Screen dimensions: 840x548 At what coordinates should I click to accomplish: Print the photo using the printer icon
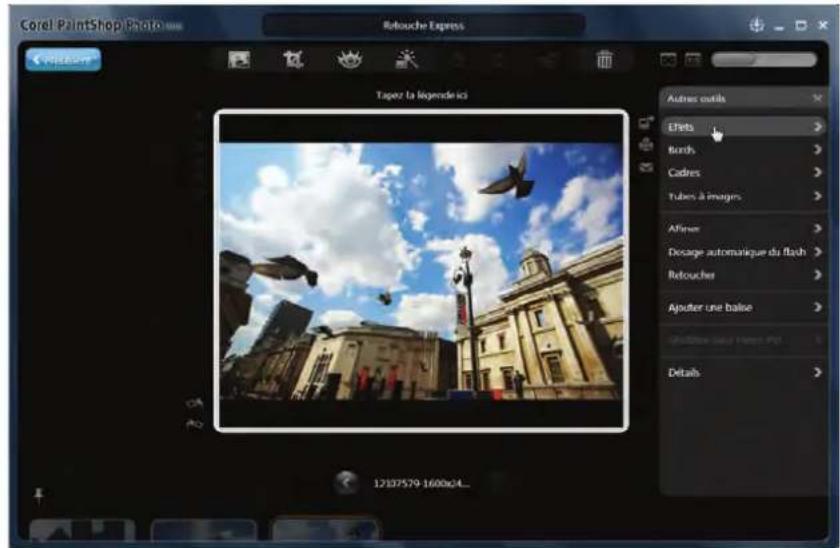click(646, 145)
